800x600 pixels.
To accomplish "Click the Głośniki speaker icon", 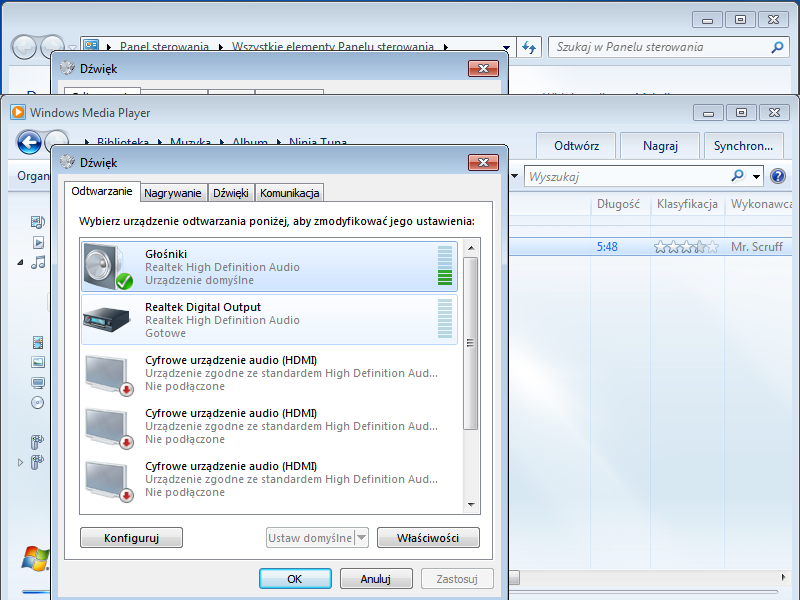I will 108,267.
